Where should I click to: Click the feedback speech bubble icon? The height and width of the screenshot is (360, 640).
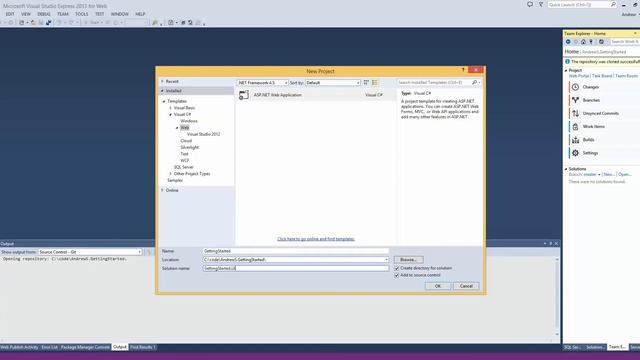click(x=530, y=4)
